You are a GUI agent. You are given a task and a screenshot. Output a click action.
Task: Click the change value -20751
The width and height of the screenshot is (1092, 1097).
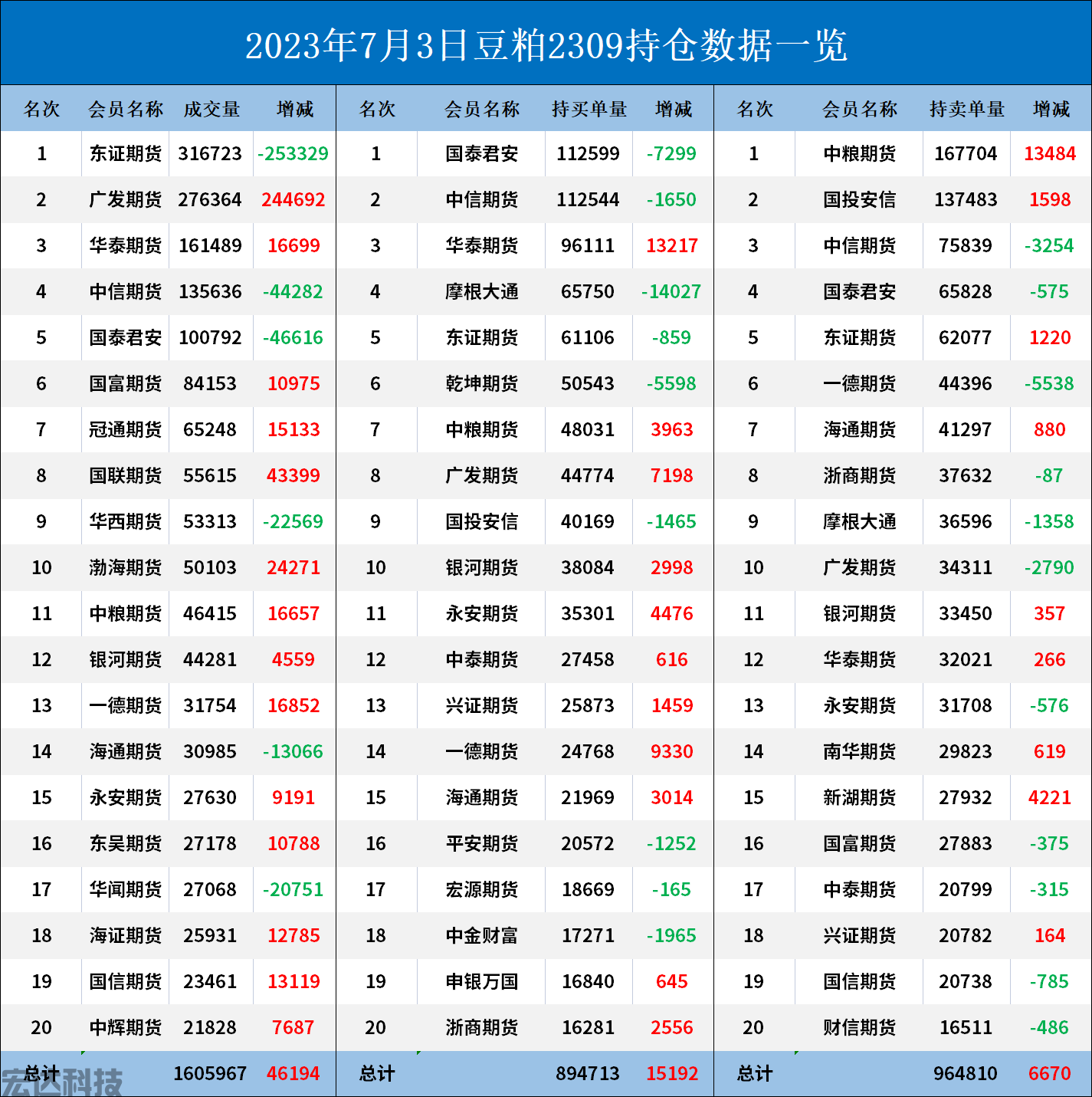tap(293, 889)
